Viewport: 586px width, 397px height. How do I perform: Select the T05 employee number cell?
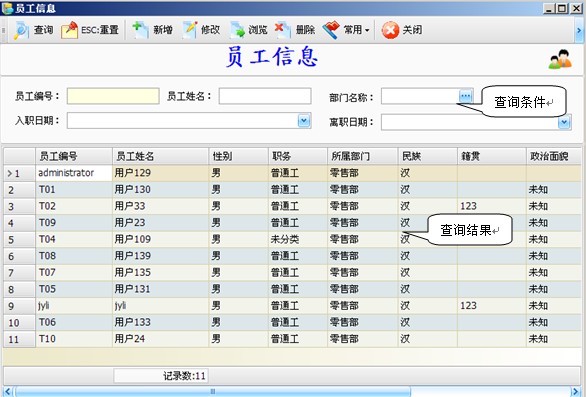tap(74, 289)
